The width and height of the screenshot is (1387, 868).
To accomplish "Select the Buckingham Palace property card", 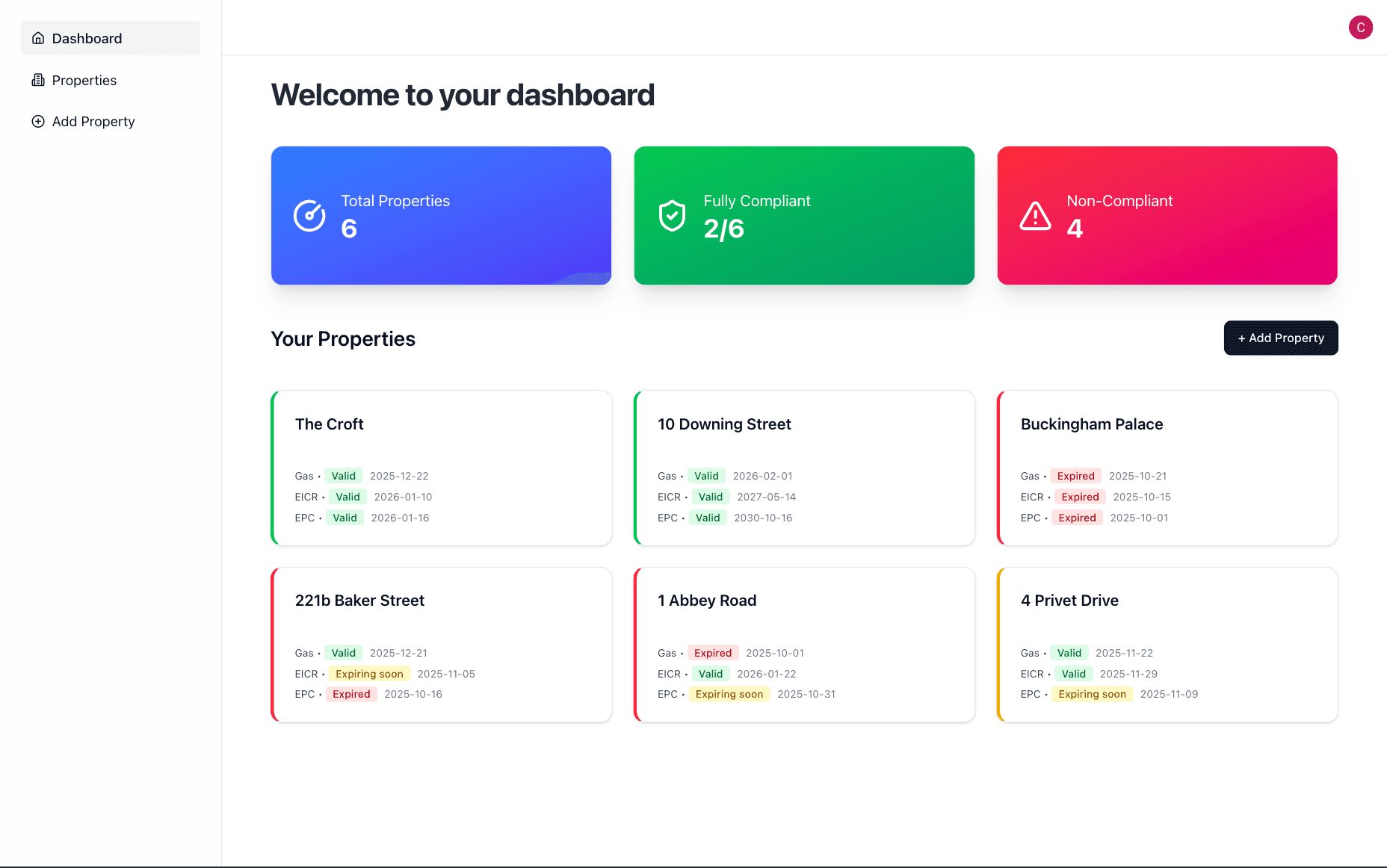I will pyautogui.click(x=1167, y=468).
